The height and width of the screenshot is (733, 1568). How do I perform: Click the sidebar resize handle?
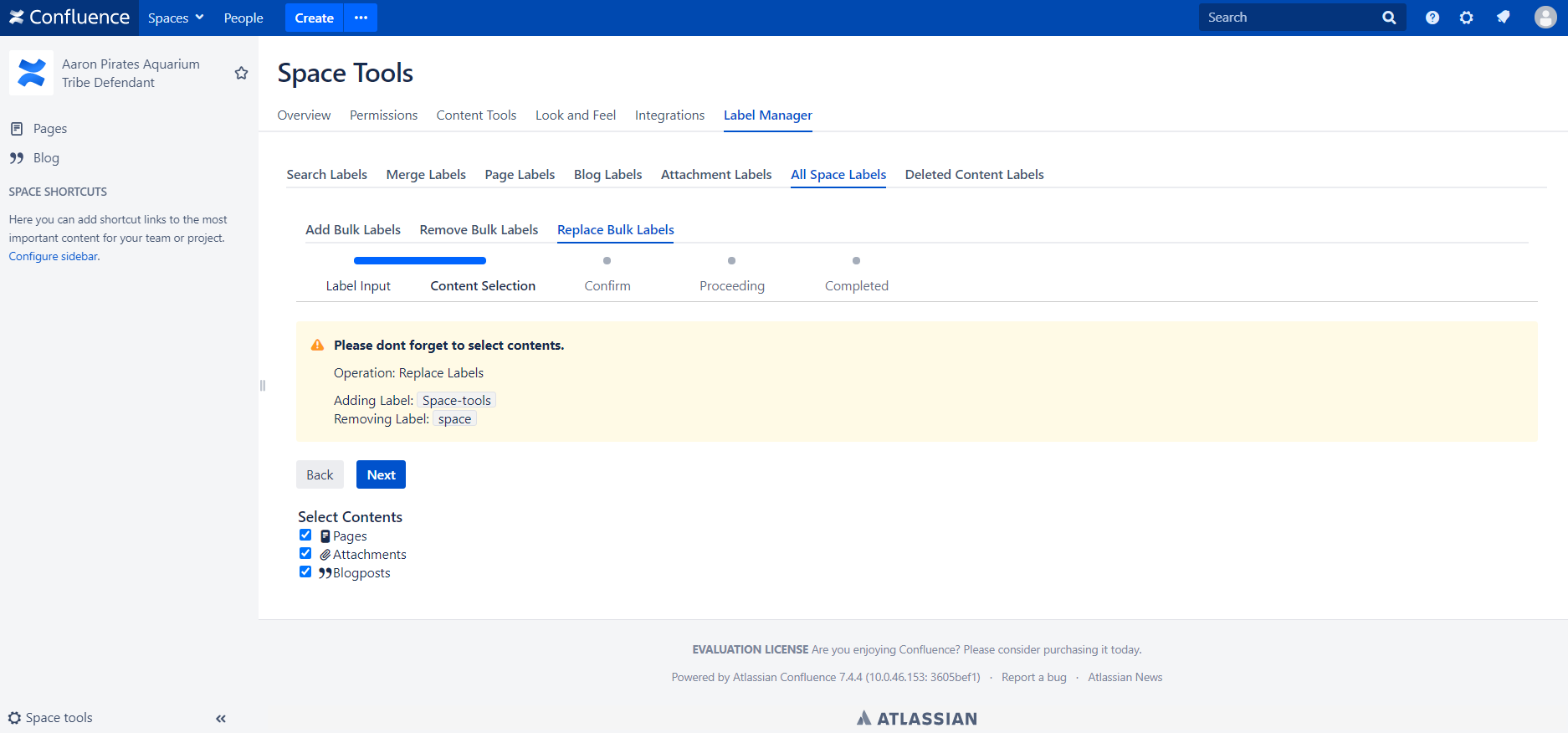coord(263,386)
